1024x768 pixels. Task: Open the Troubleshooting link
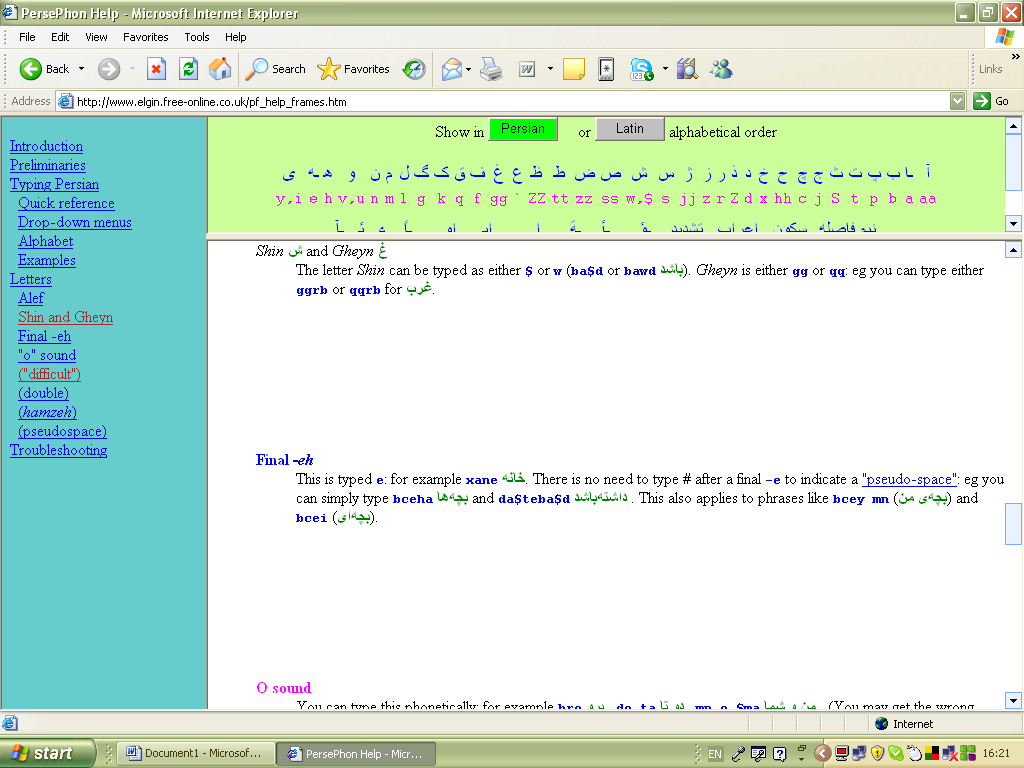tap(59, 450)
